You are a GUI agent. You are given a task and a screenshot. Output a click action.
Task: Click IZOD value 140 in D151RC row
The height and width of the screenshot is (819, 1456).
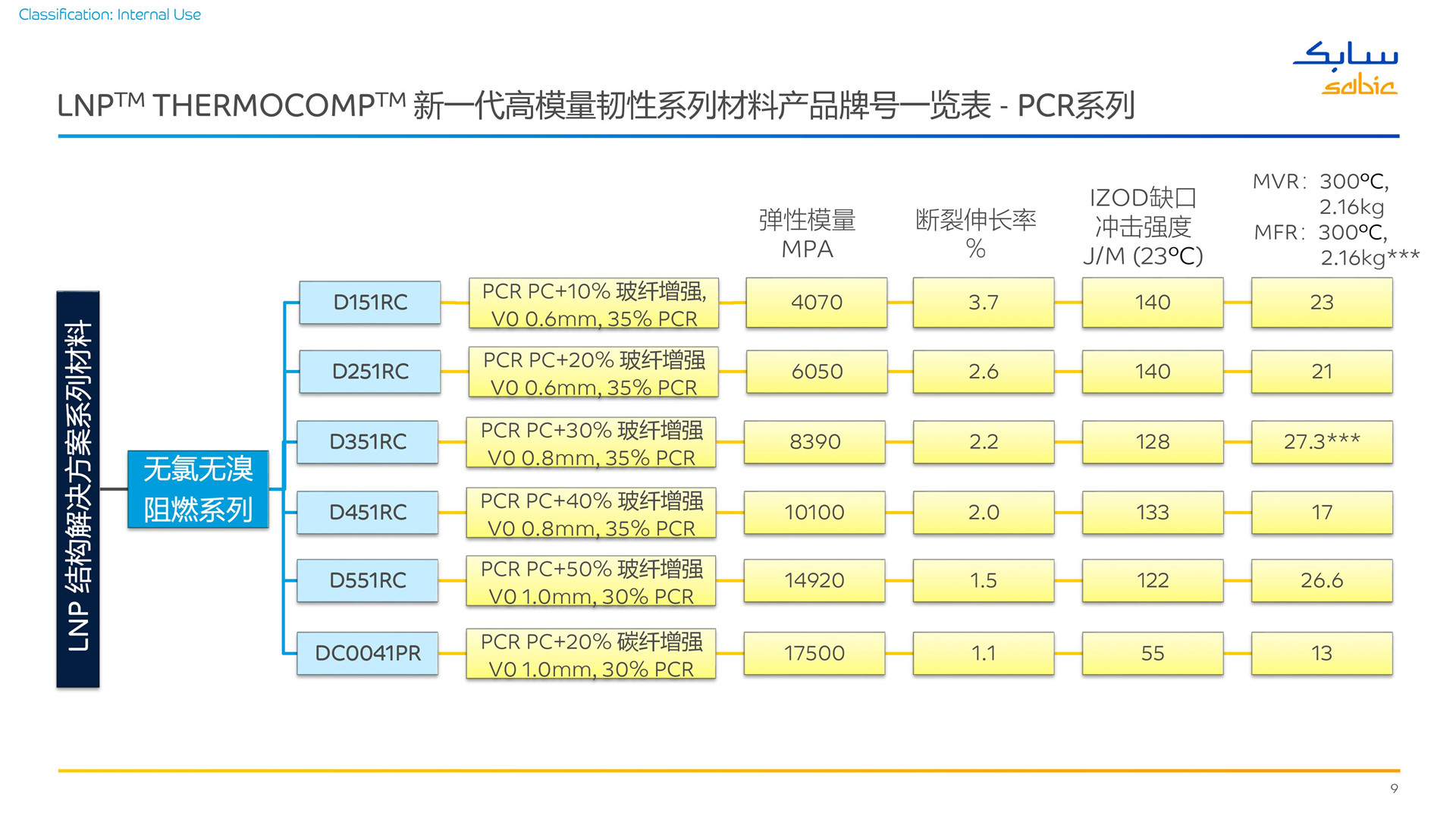point(1153,303)
